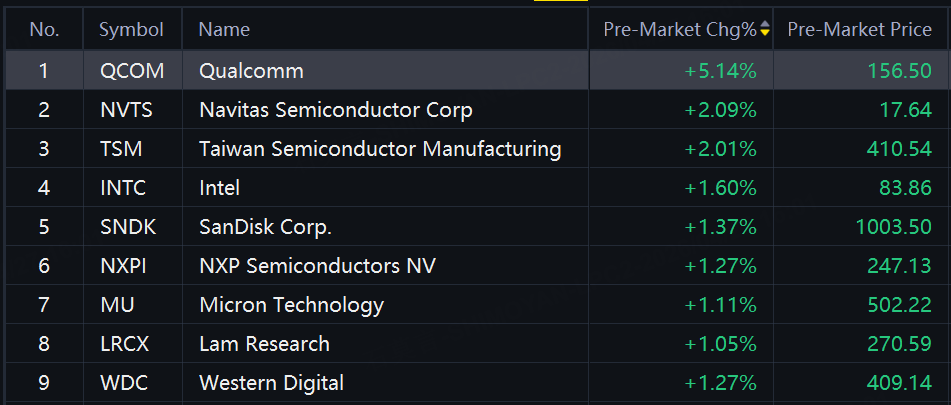Open Micron Technology quote

478,304
